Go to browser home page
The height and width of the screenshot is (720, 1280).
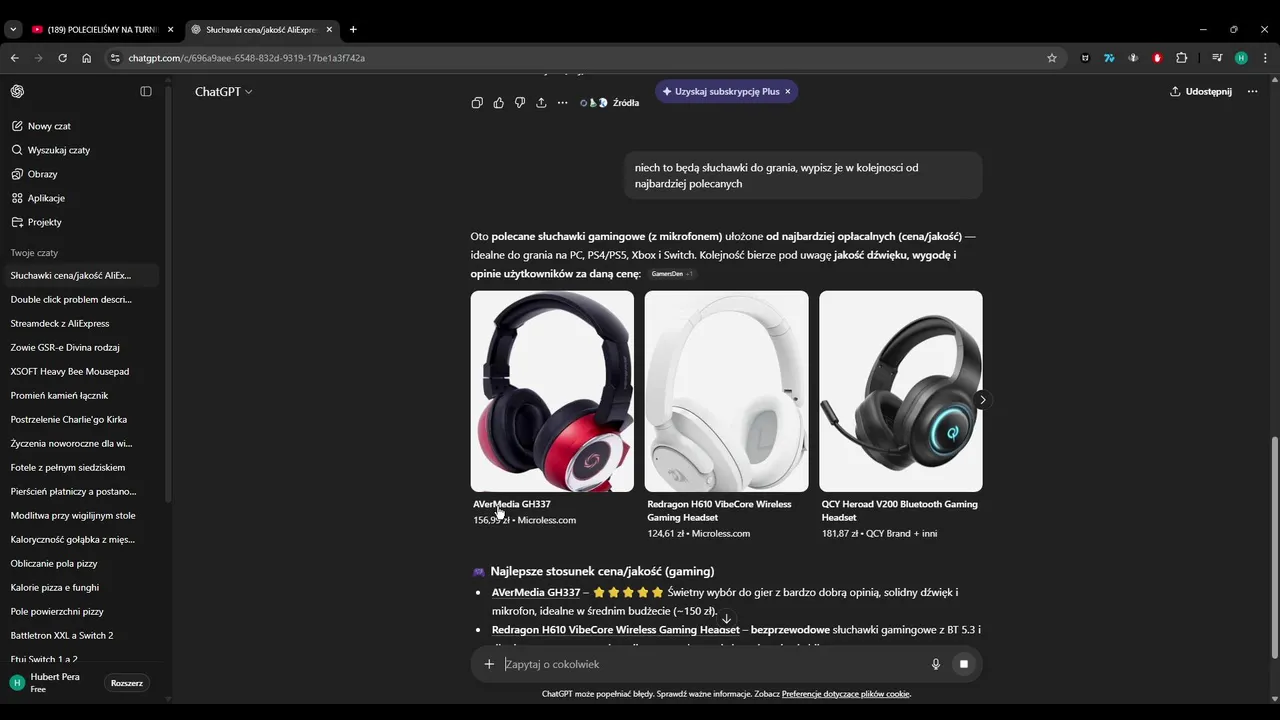[x=87, y=58]
